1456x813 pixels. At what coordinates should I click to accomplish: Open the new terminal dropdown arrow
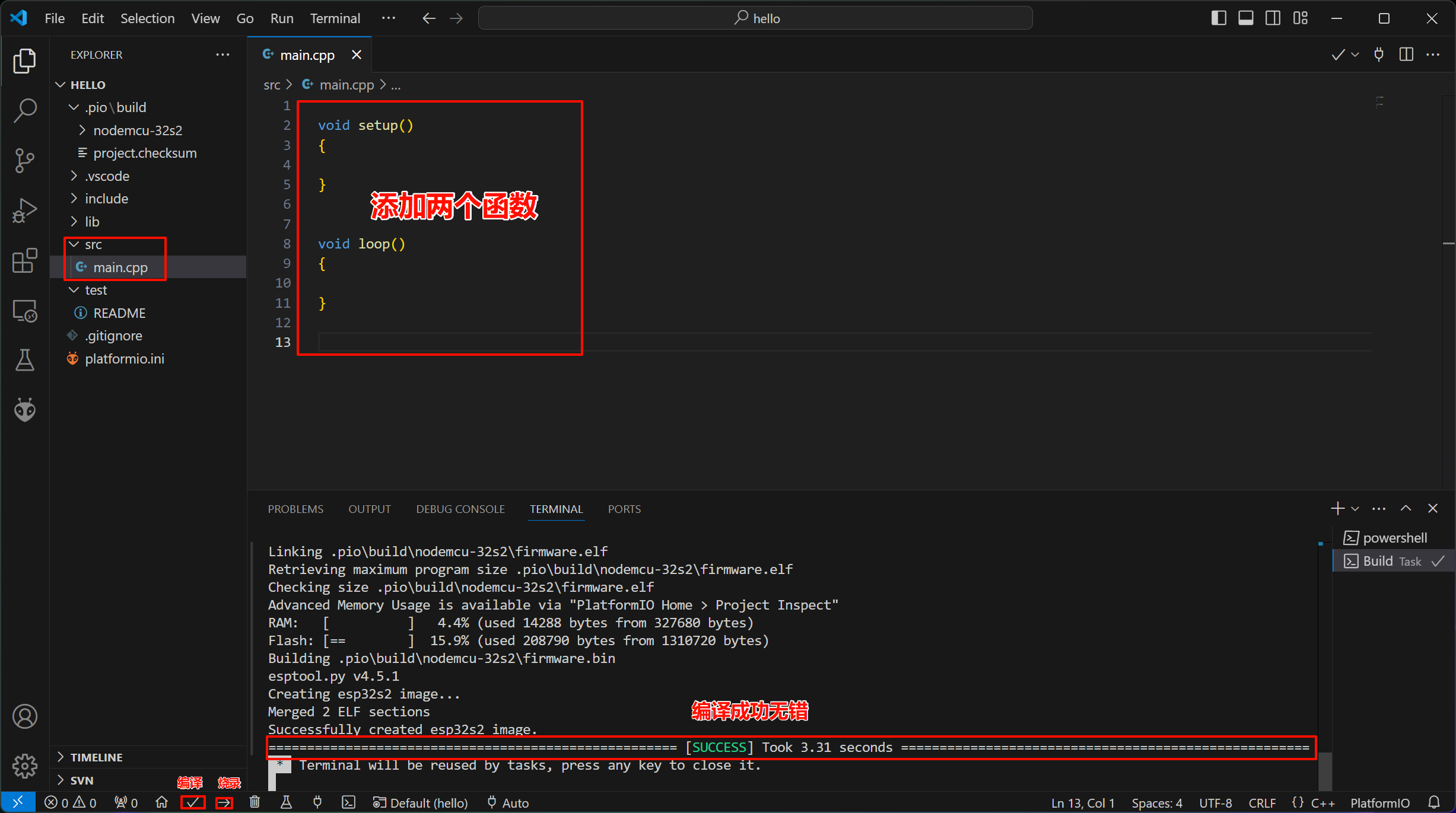1355,509
